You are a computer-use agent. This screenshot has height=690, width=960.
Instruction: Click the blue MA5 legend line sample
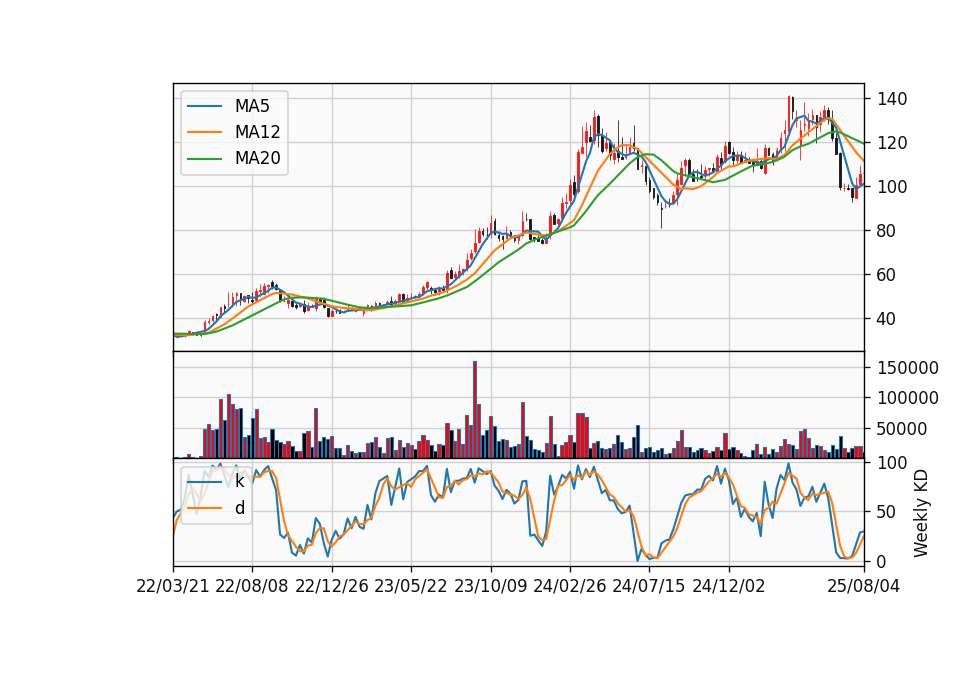point(204,106)
